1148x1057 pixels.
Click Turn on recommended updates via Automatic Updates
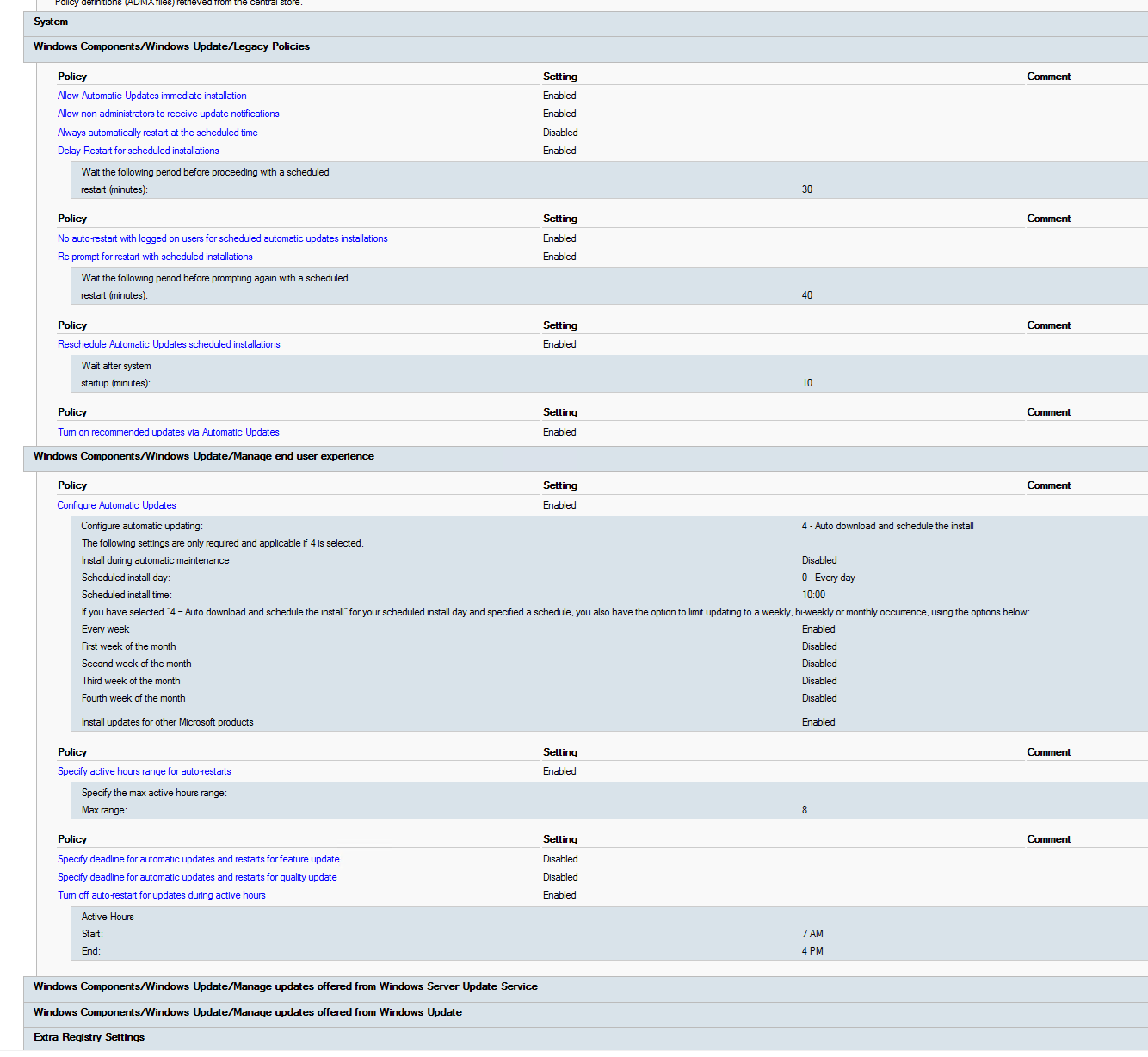click(x=169, y=432)
